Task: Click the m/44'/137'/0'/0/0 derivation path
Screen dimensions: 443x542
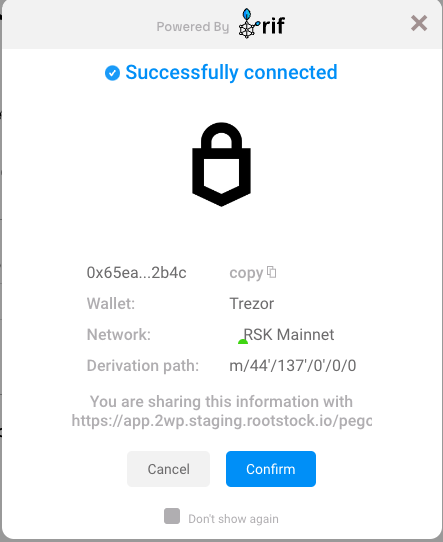Action: pos(293,366)
